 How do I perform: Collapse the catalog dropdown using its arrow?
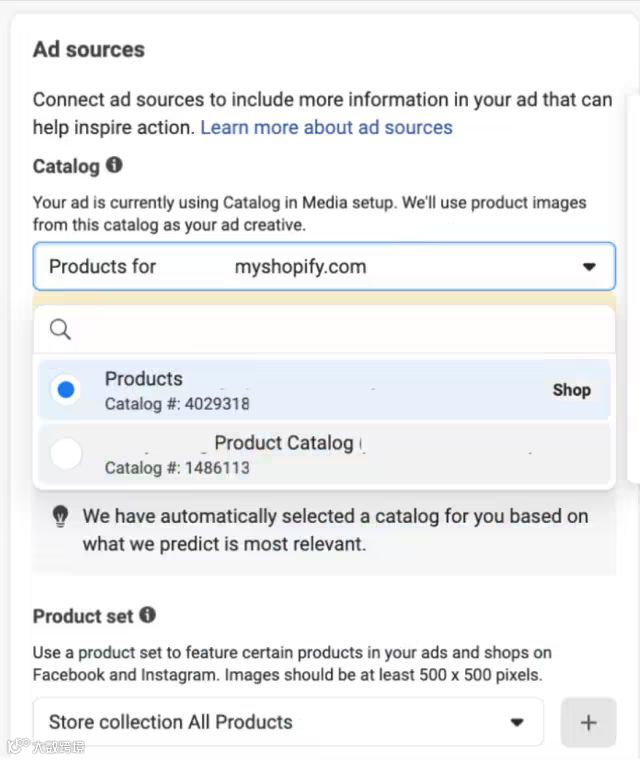tap(589, 267)
